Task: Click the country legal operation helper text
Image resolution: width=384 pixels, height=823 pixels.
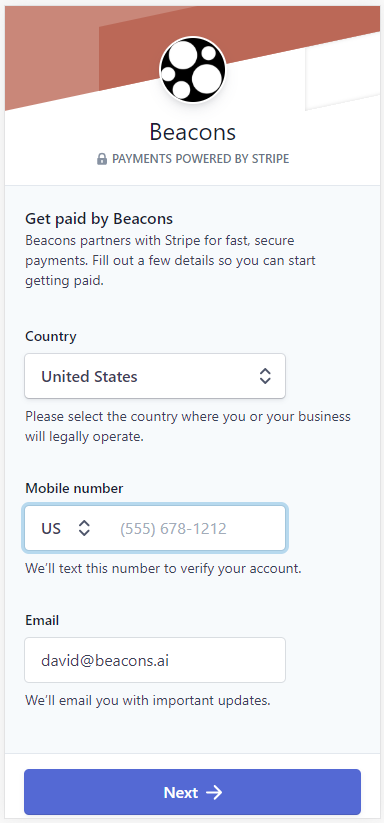Action: coord(188,427)
